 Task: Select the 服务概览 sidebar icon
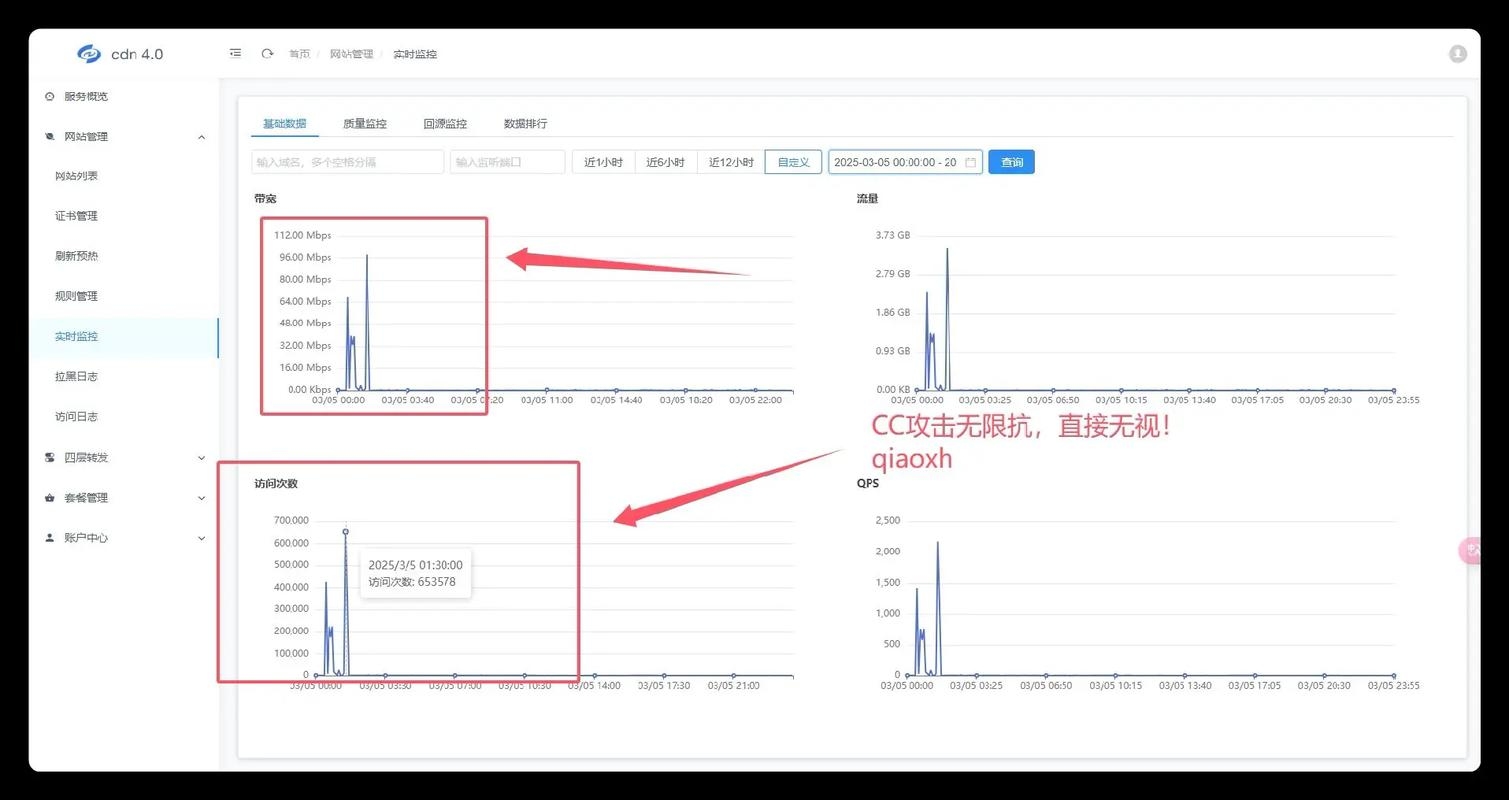[x=49, y=96]
